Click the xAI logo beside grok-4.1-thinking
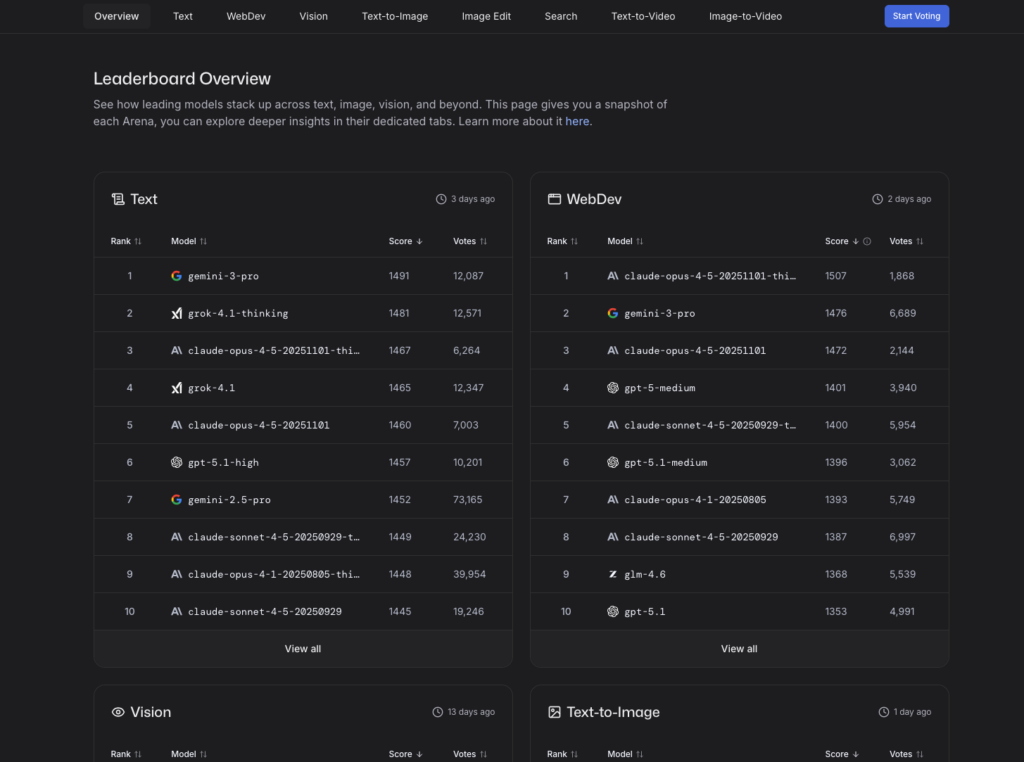Viewport: 1024px width, 762px height. pos(176,313)
